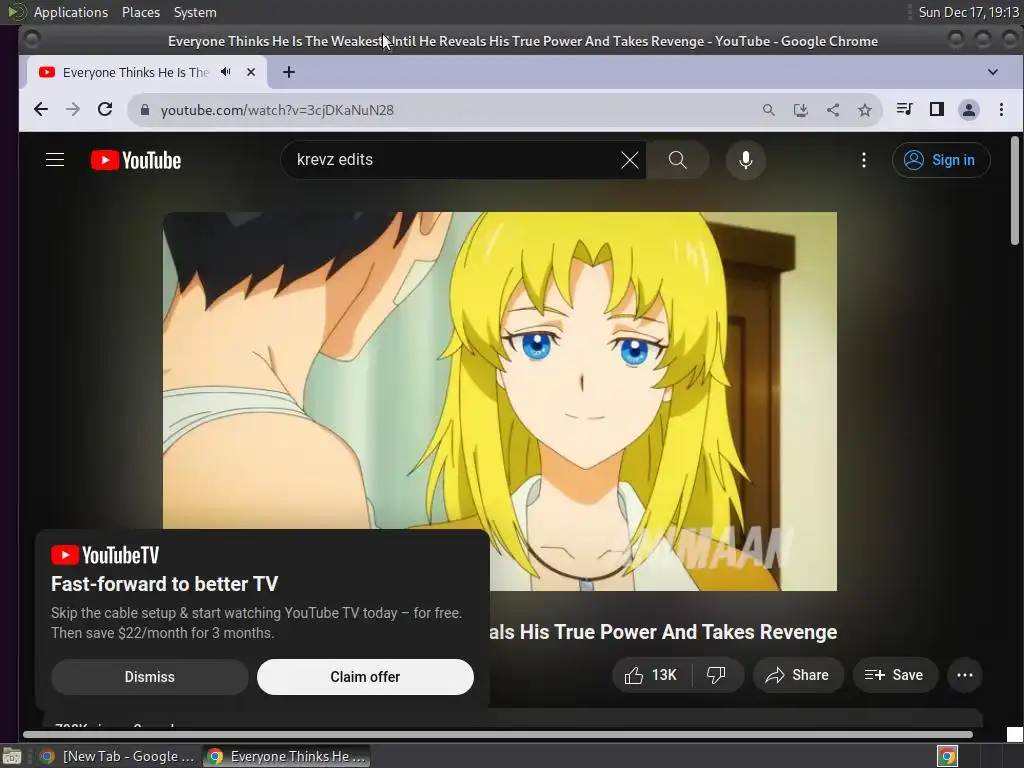Dismiss the YouTube TV offer
This screenshot has height=768, width=1024.
pyautogui.click(x=150, y=677)
